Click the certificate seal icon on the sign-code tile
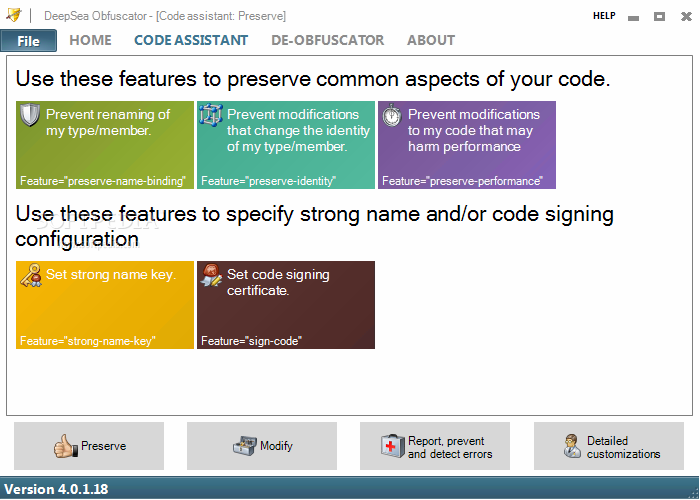The image size is (700, 500). pos(211,275)
